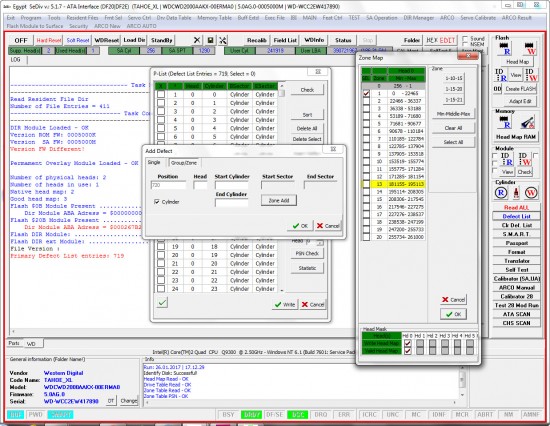
Task: Click the Cylinder write (W) circle icon
Action: click(531, 193)
